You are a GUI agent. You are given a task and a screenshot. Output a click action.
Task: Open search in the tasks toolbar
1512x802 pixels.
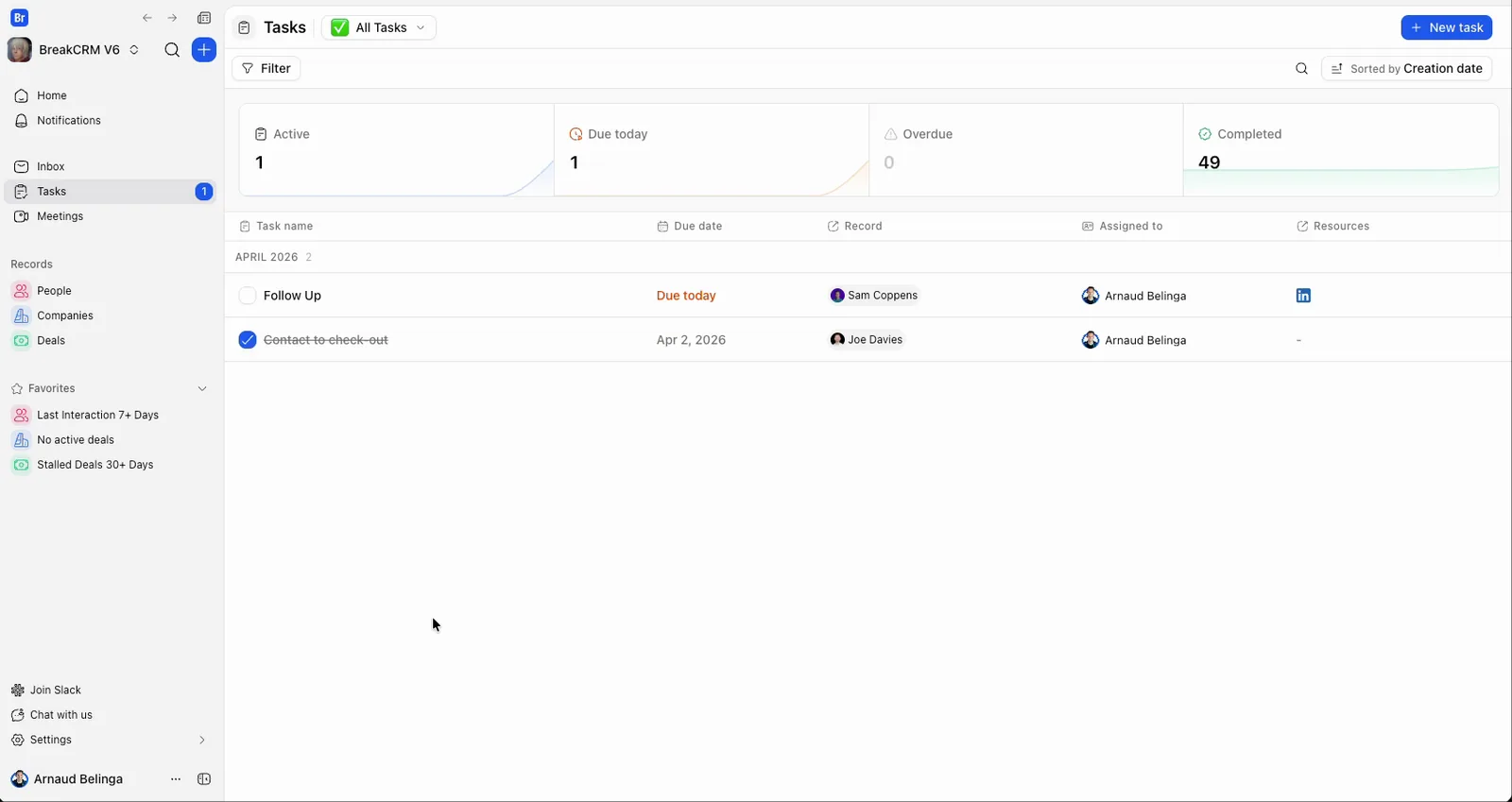coord(1301,68)
